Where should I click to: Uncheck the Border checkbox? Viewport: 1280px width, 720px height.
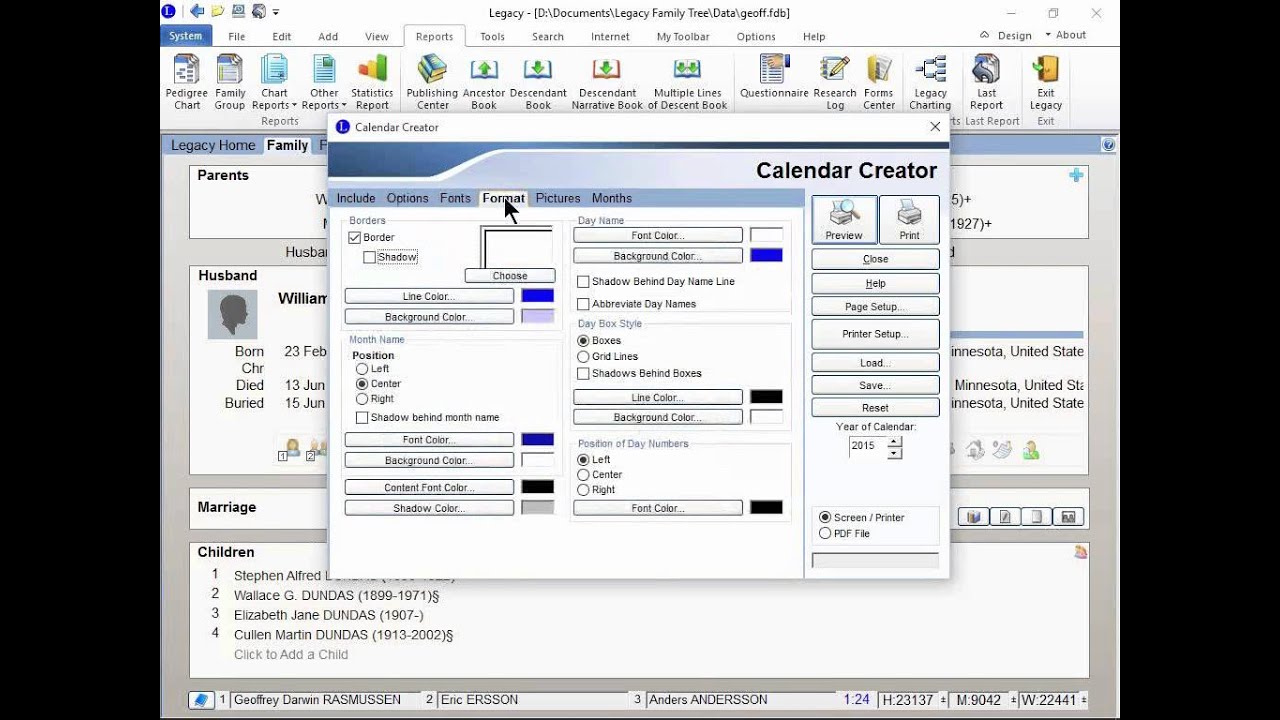click(x=355, y=238)
